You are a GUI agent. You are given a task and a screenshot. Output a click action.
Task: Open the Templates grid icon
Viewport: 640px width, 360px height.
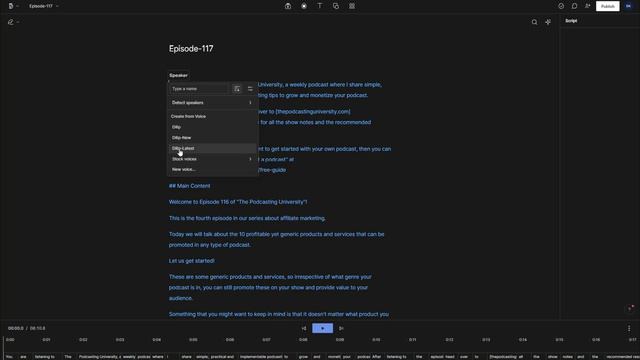(351, 6)
